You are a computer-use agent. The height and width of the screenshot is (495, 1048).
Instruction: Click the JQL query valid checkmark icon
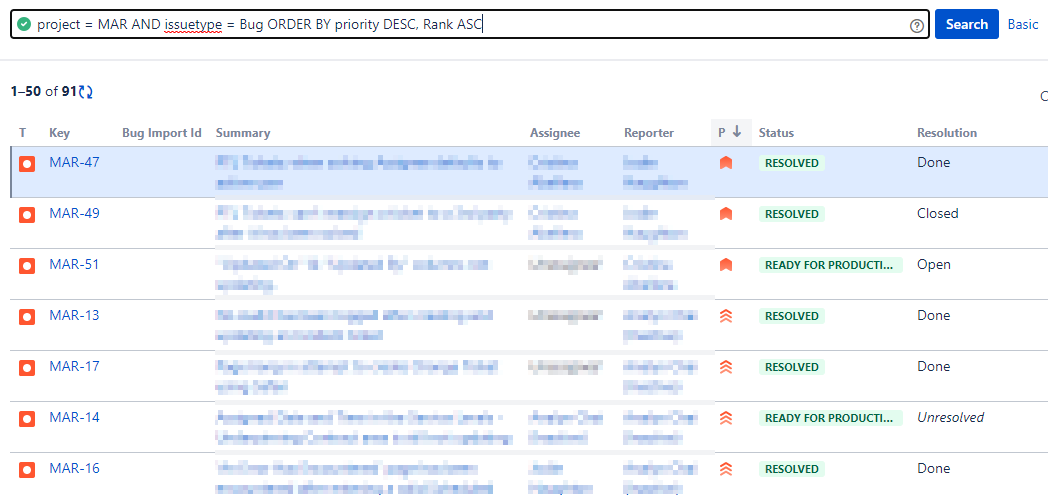point(25,25)
